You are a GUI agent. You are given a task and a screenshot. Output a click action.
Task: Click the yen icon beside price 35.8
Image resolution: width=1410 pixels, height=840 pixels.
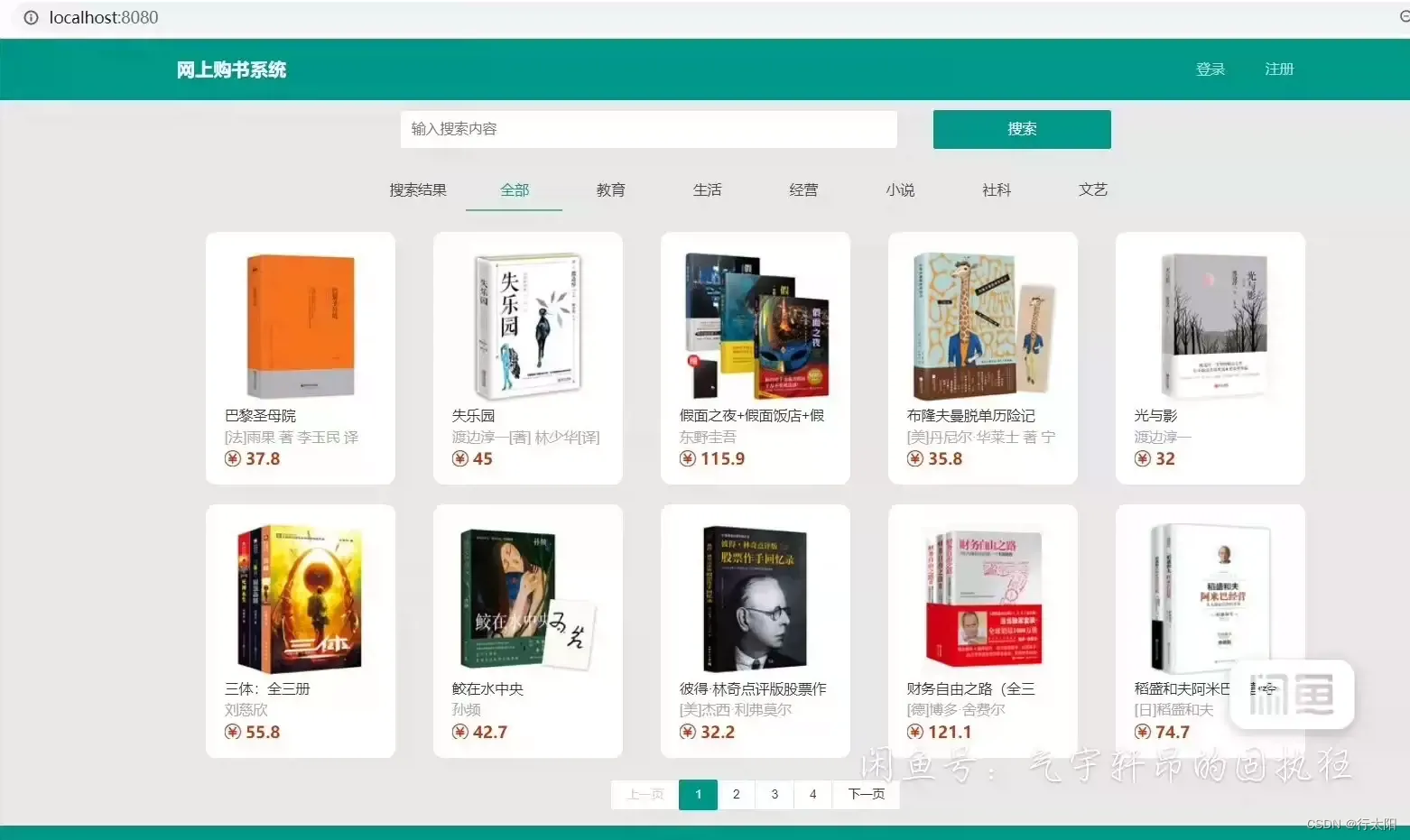915,458
